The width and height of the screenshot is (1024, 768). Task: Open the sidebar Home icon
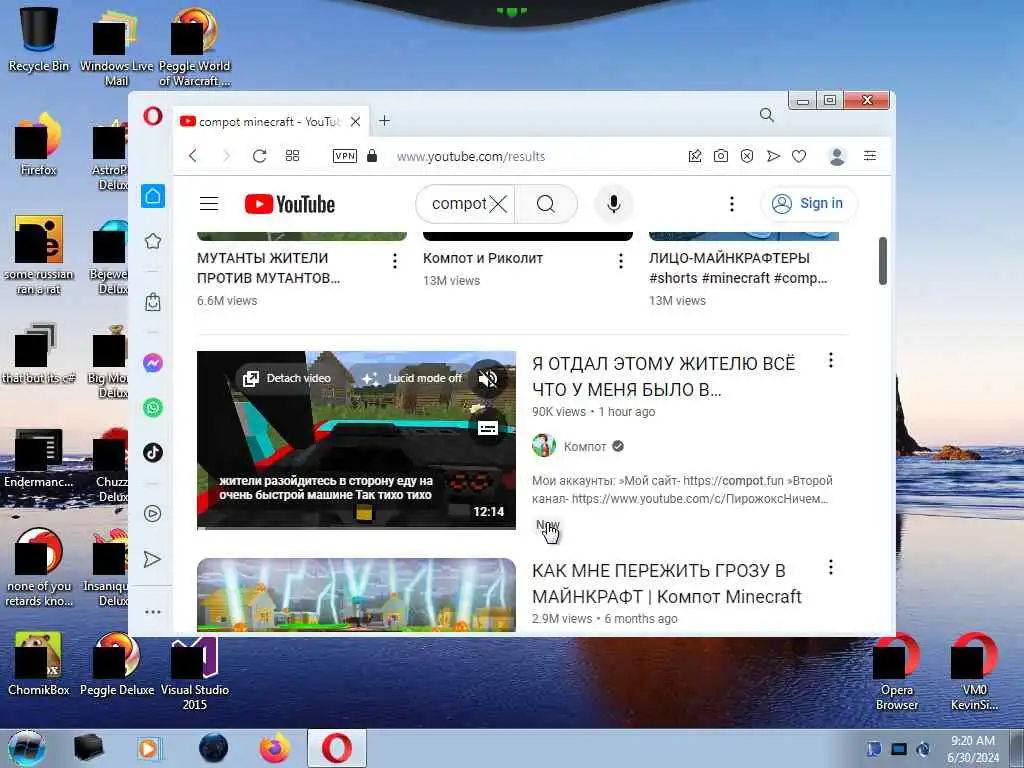pos(153,196)
